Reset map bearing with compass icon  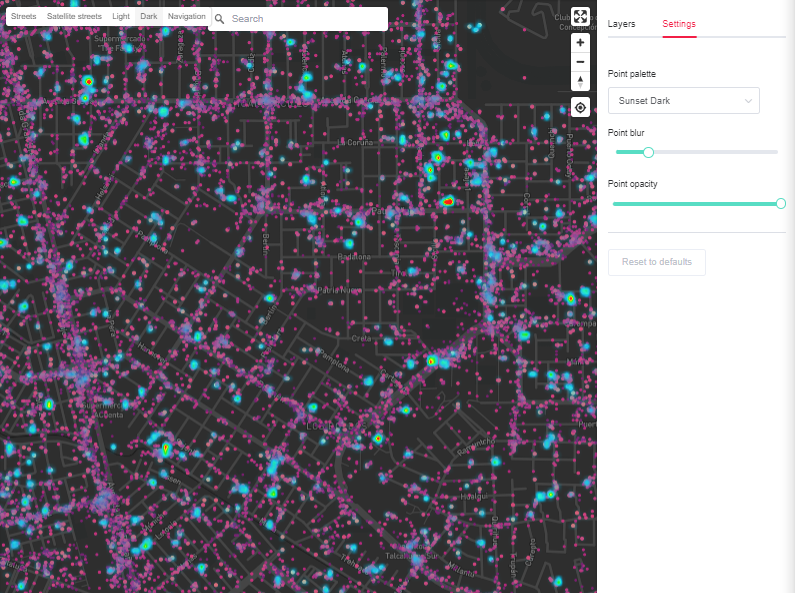[580, 81]
